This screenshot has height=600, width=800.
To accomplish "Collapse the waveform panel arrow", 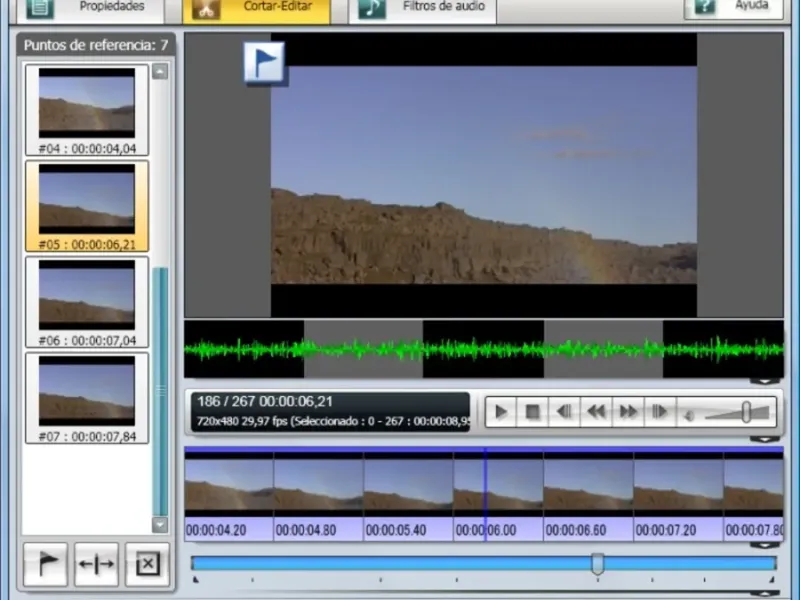I will coord(764,381).
